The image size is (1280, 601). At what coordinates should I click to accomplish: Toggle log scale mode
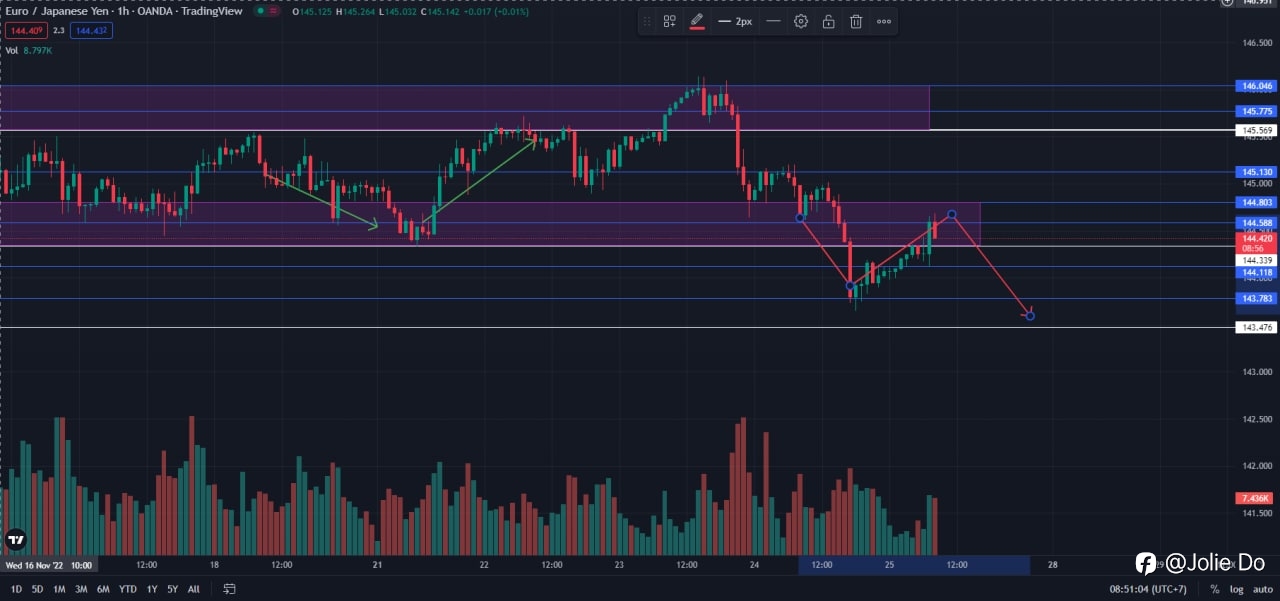point(1236,589)
